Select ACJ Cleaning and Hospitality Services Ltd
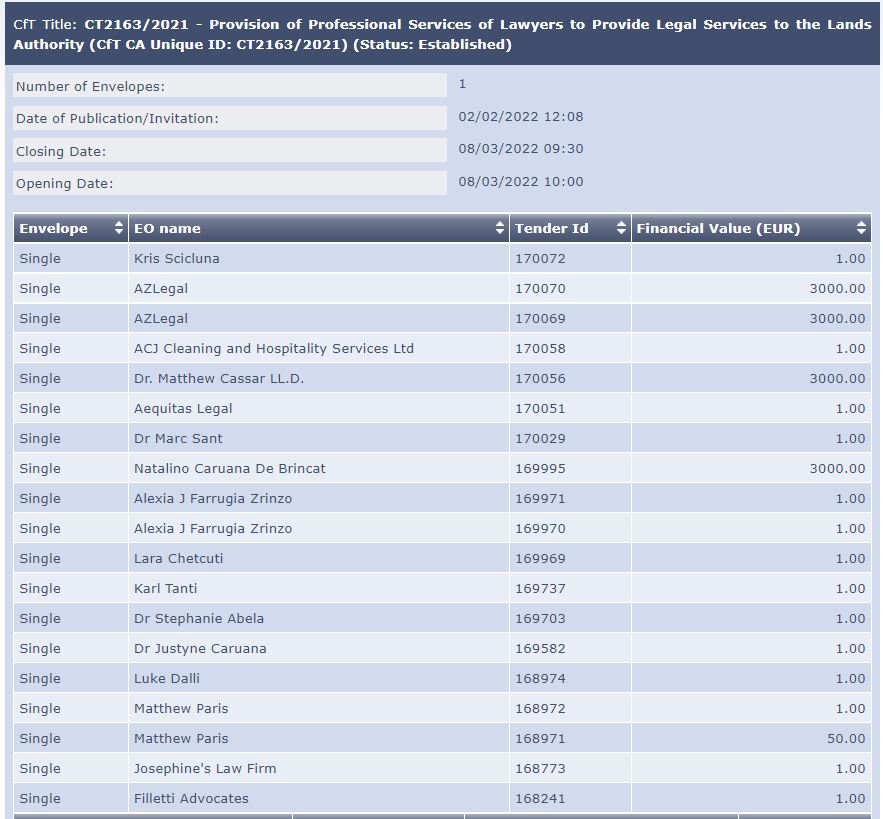 coord(273,348)
